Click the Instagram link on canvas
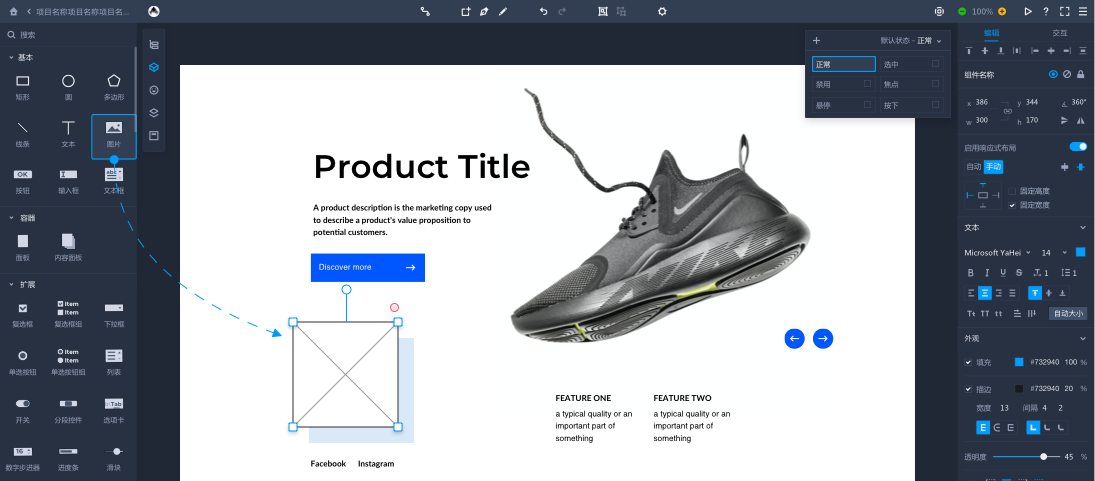The width and height of the screenshot is (1095, 481). 376,464
